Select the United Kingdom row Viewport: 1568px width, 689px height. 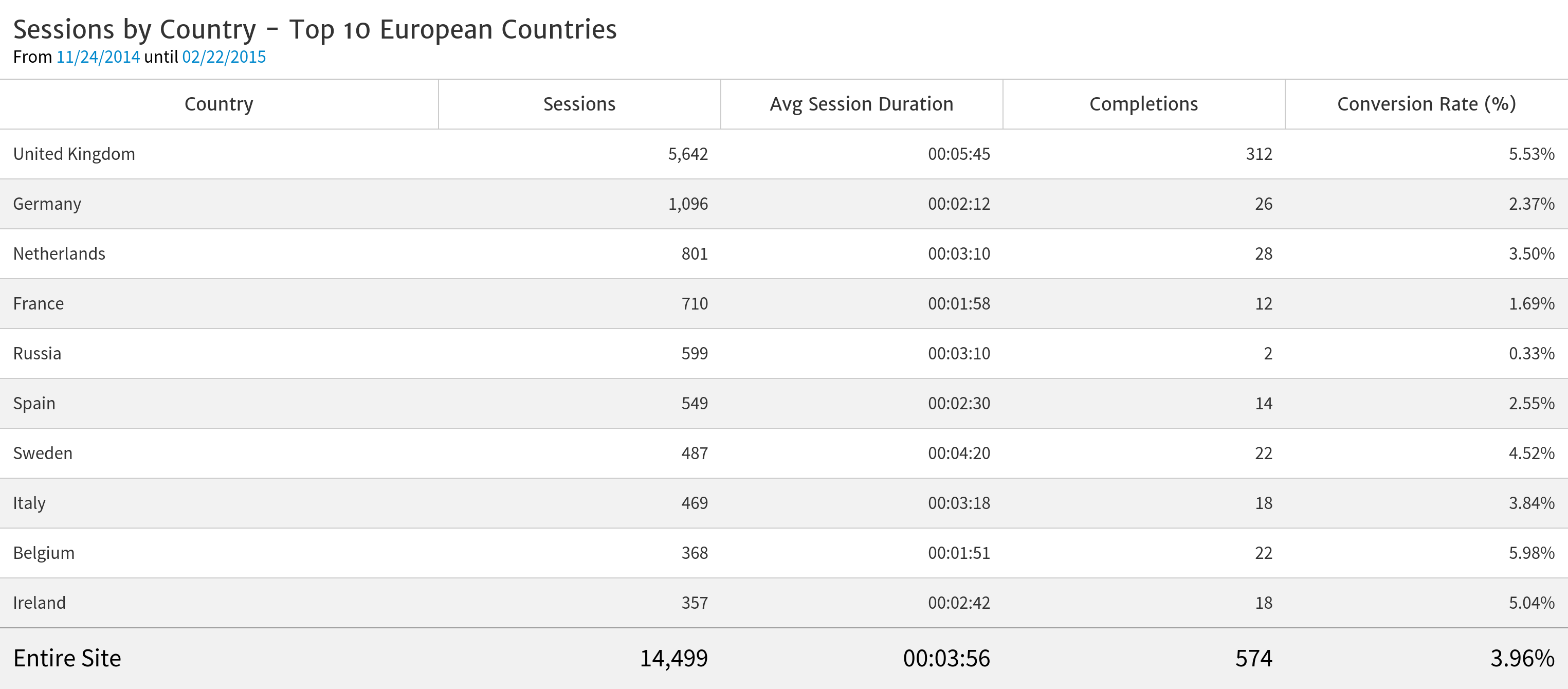74,154
